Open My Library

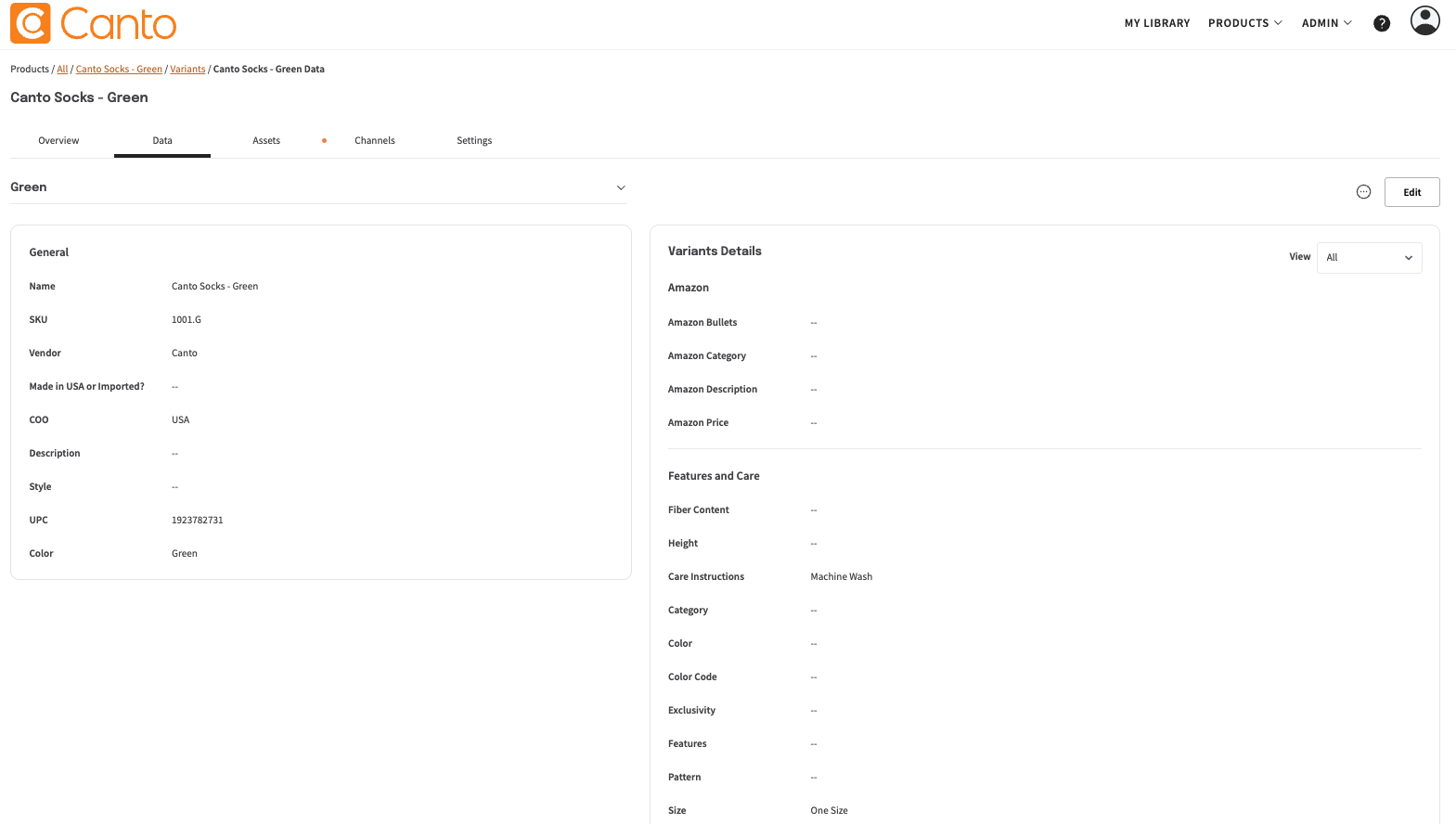tap(1157, 23)
